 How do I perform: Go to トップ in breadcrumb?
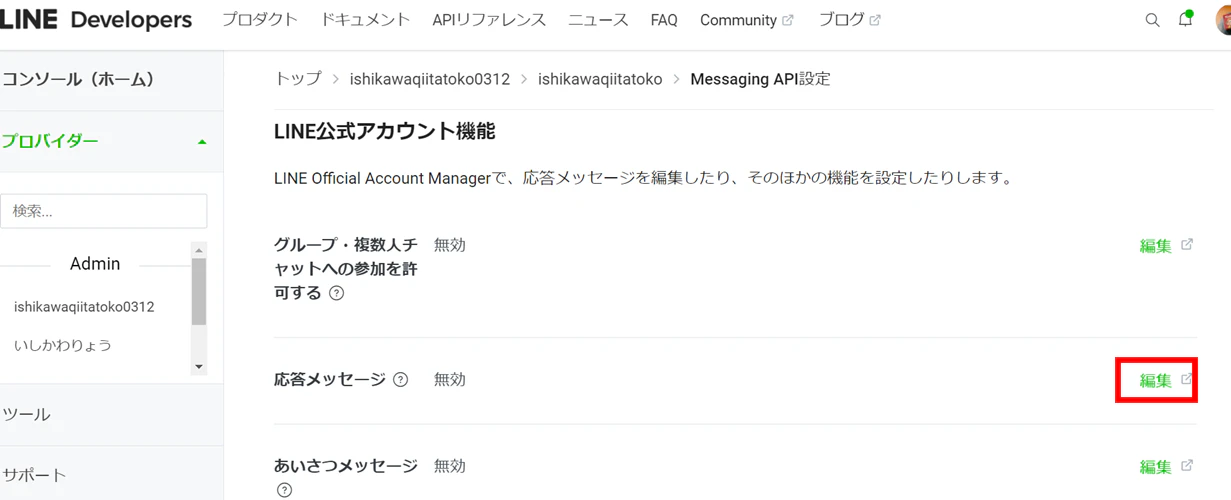click(298, 79)
